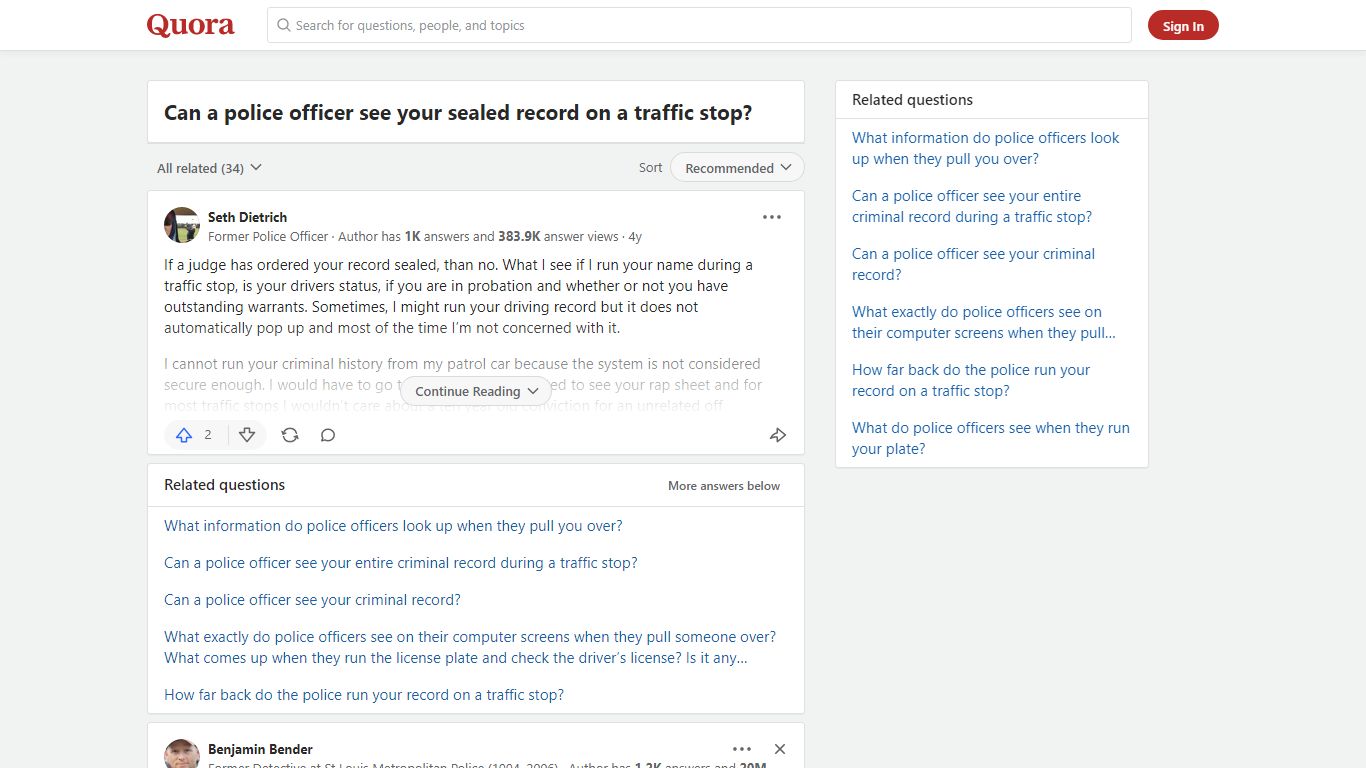This screenshot has width=1366, height=768.
Task: Click the Quora logo
Action: click(191, 26)
